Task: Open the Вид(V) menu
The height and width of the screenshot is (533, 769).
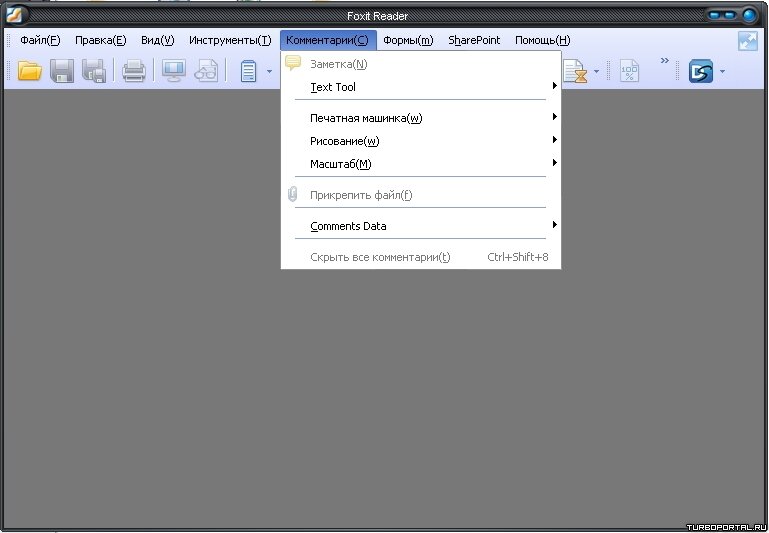Action: tap(158, 40)
